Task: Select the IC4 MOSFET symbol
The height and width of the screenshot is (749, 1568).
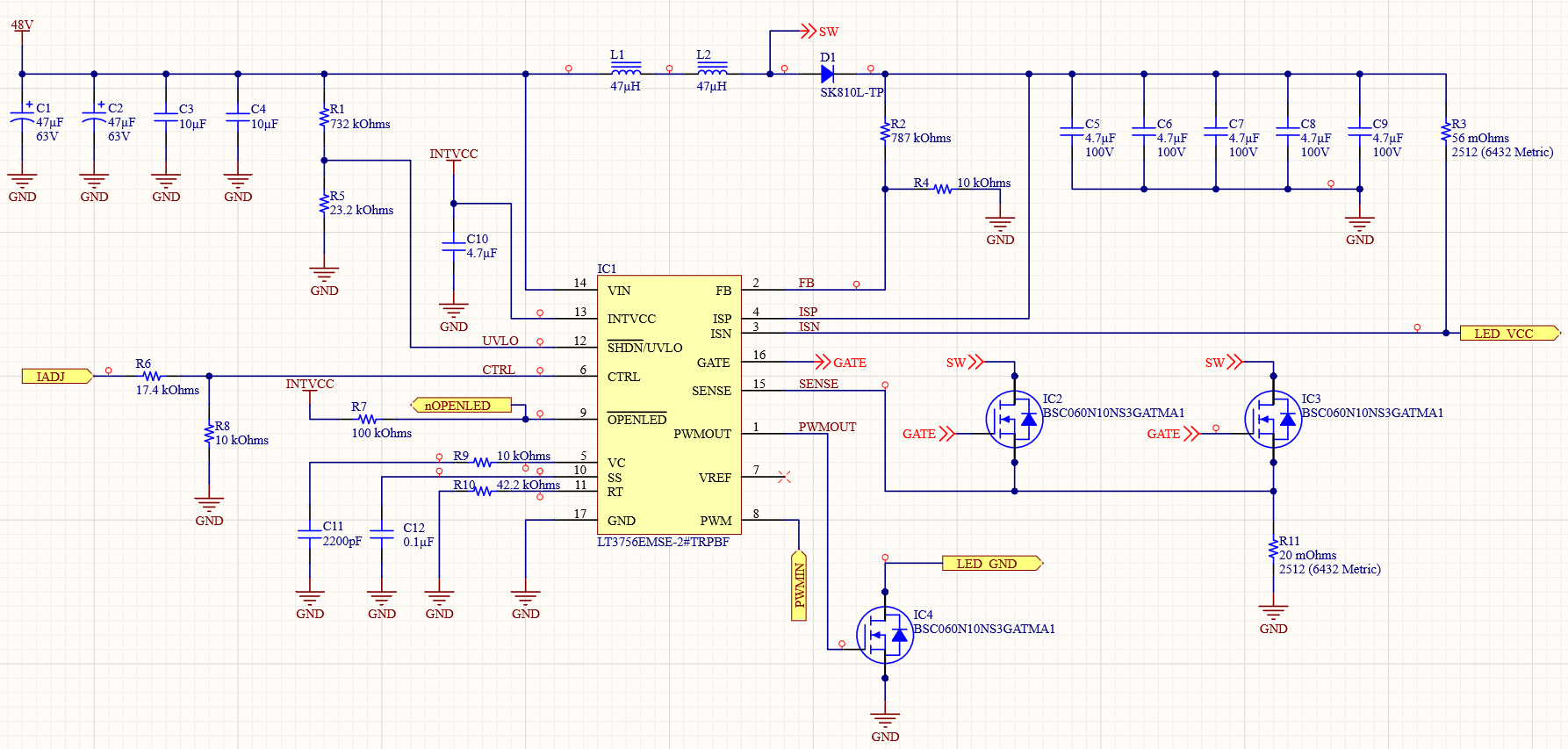Action: [885, 635]
